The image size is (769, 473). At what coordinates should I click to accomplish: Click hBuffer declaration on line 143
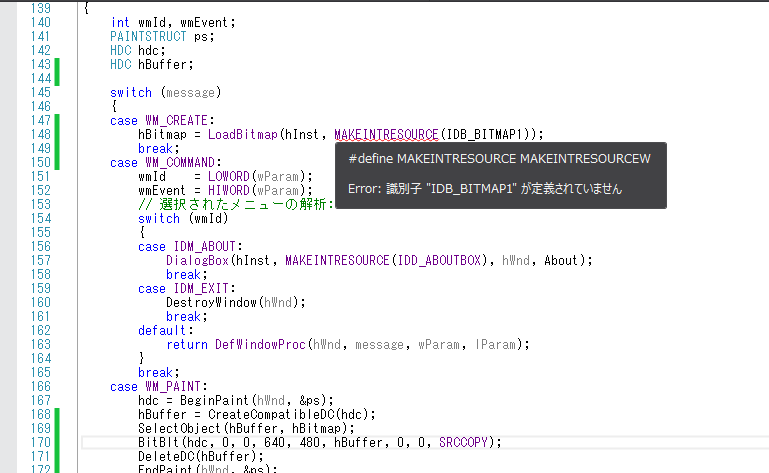(x=162, y=64)
